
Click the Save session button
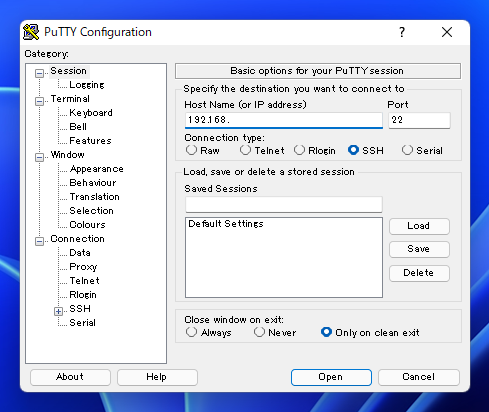pyautogui.click(x=419, y=249)
